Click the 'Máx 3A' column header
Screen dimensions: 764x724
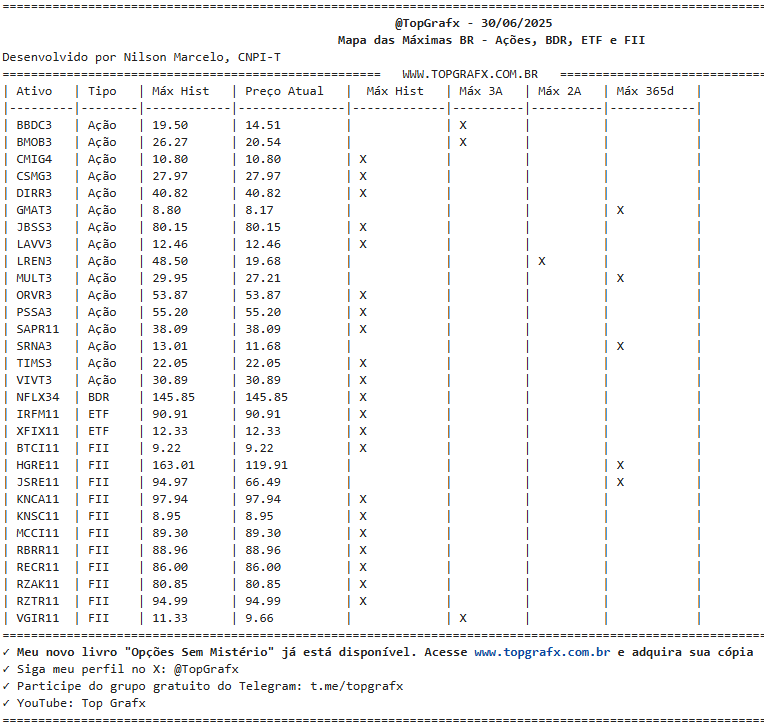click(480, 91)
